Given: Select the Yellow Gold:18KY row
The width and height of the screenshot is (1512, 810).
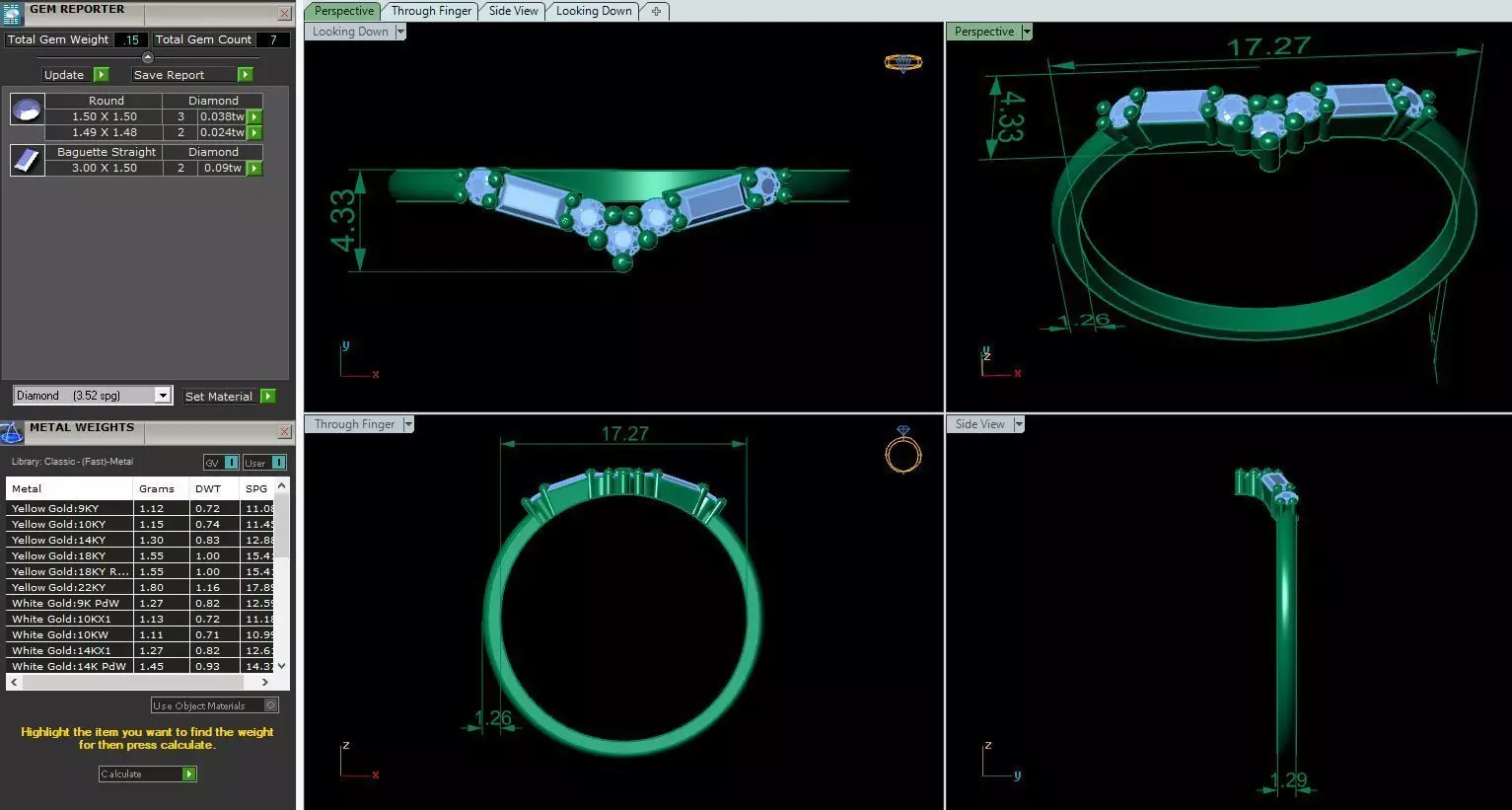Looking at the screenshot, I should click(x=140, y=555).
